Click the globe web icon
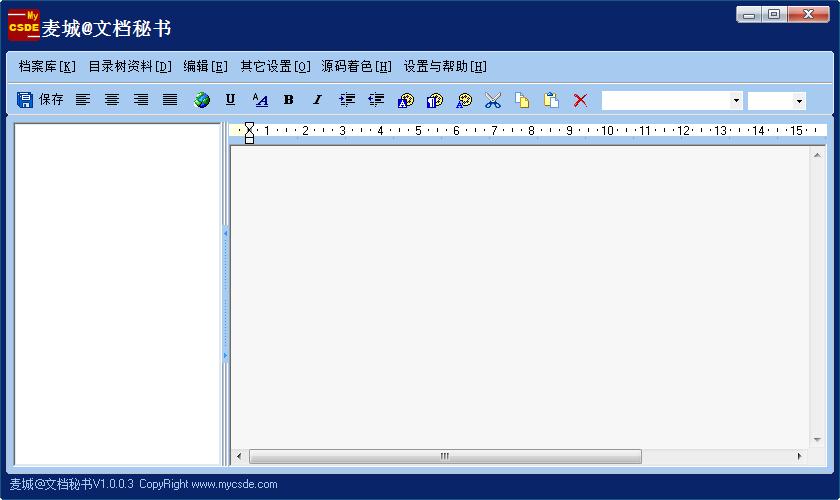Screen dimensions: 840x500 pyautogui.click(x=202, y=100)
